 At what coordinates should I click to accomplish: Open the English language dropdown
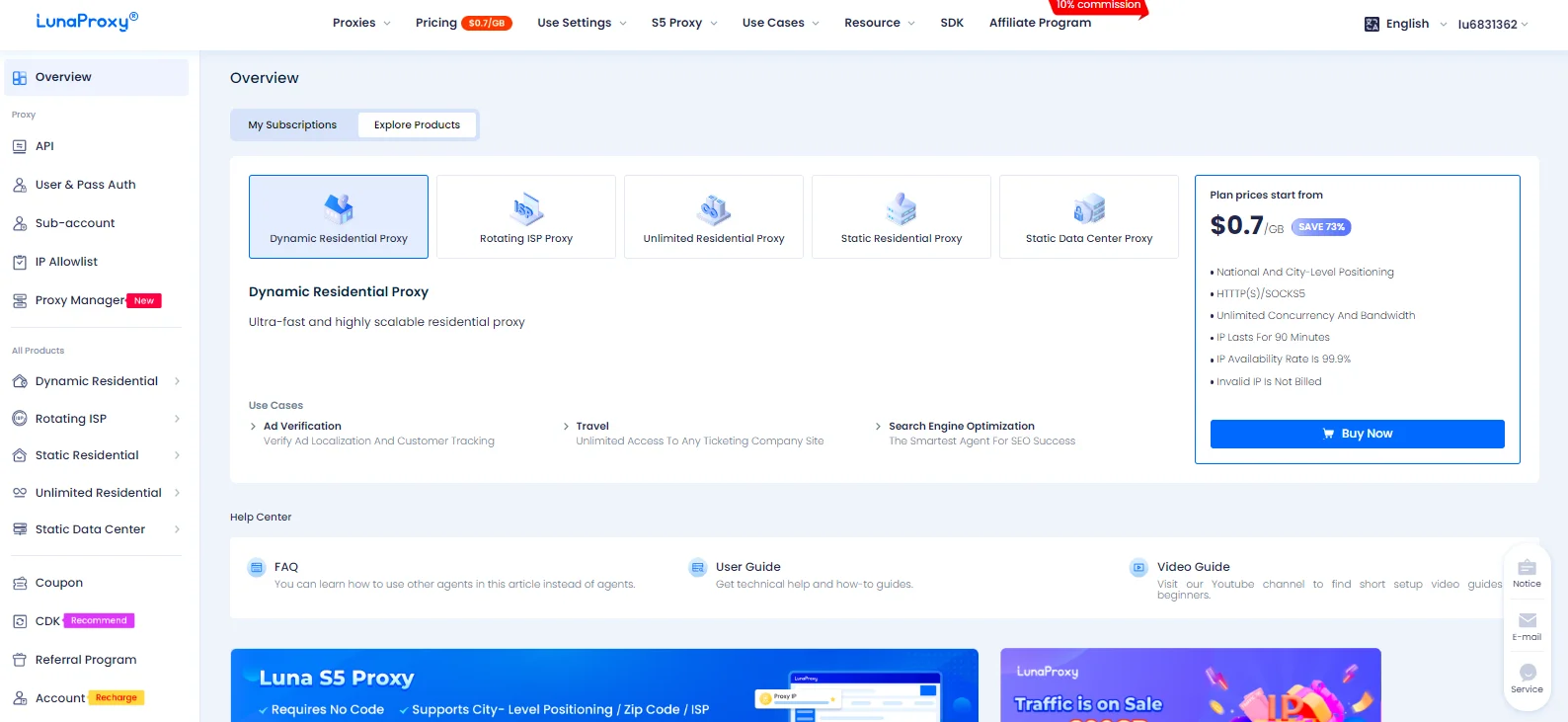click(1407, 24)
